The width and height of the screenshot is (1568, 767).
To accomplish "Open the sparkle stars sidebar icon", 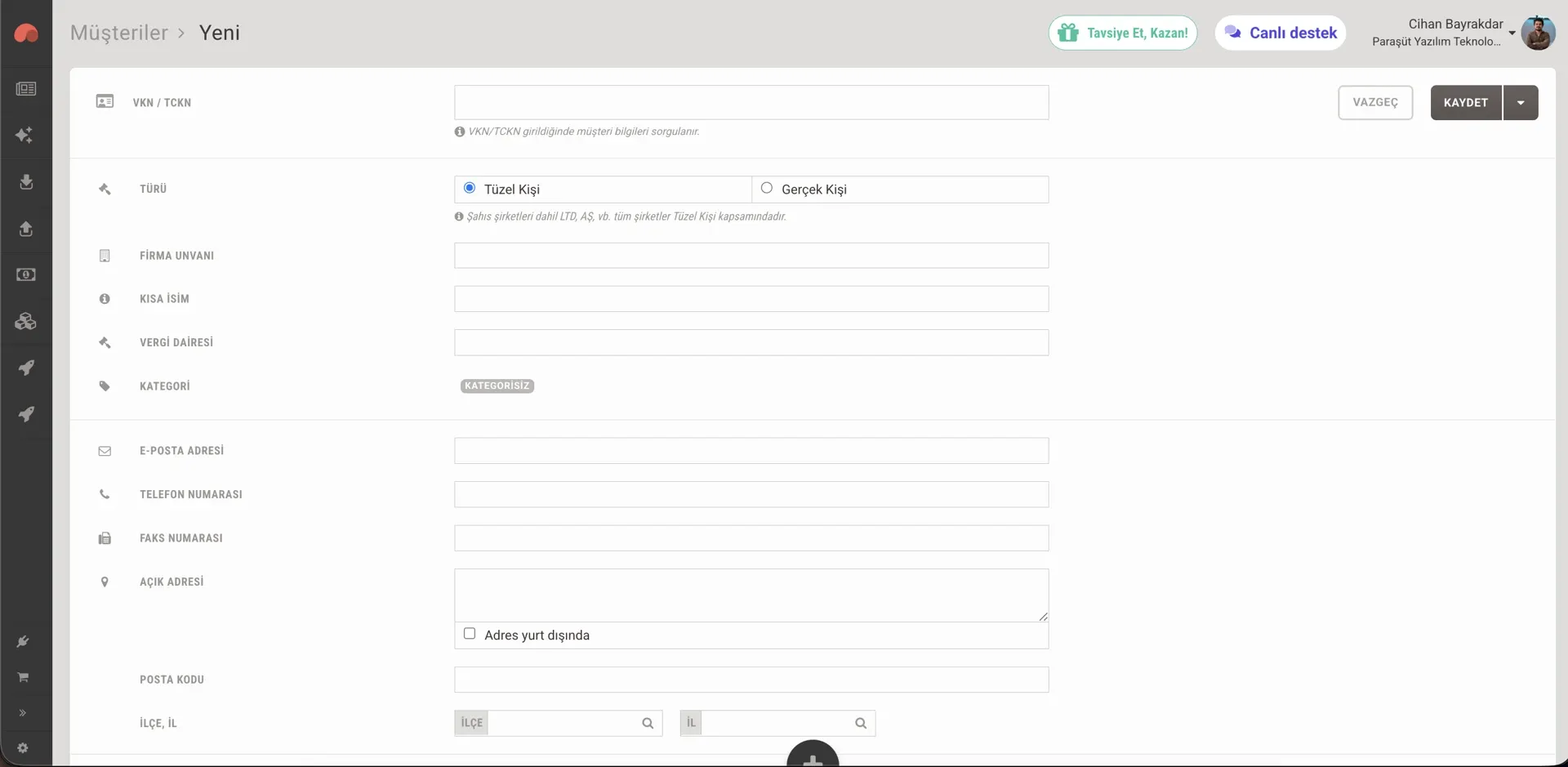I will tap(24, 135).
